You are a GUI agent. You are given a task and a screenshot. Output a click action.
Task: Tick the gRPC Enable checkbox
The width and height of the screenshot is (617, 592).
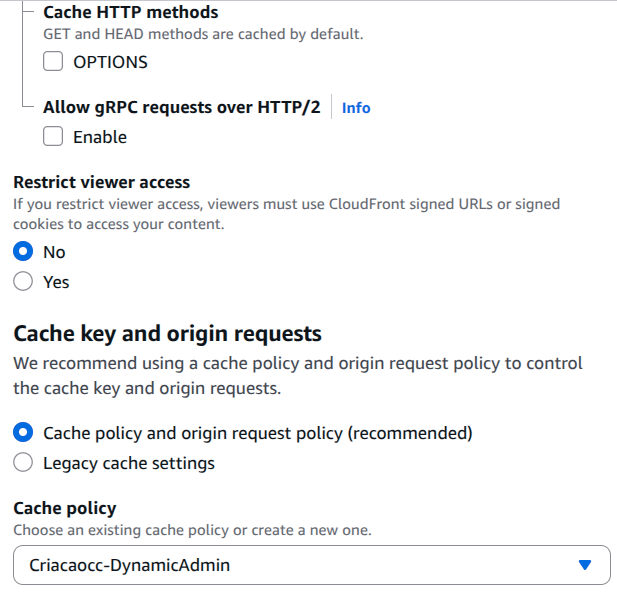coord(53,137)
